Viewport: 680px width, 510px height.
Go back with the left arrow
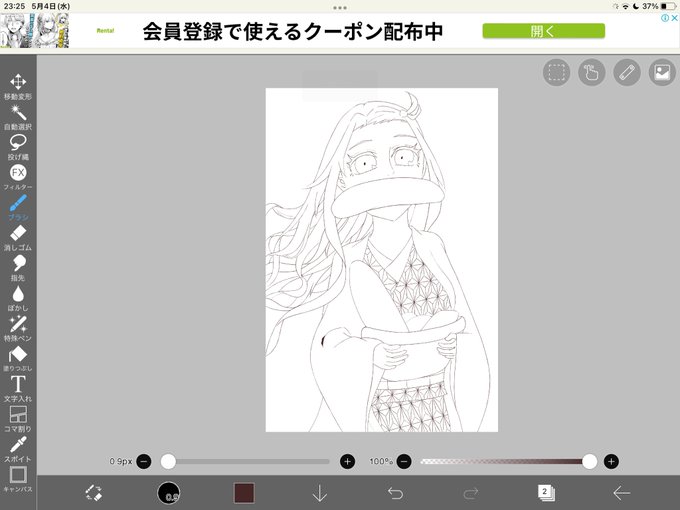coord(621,493)
